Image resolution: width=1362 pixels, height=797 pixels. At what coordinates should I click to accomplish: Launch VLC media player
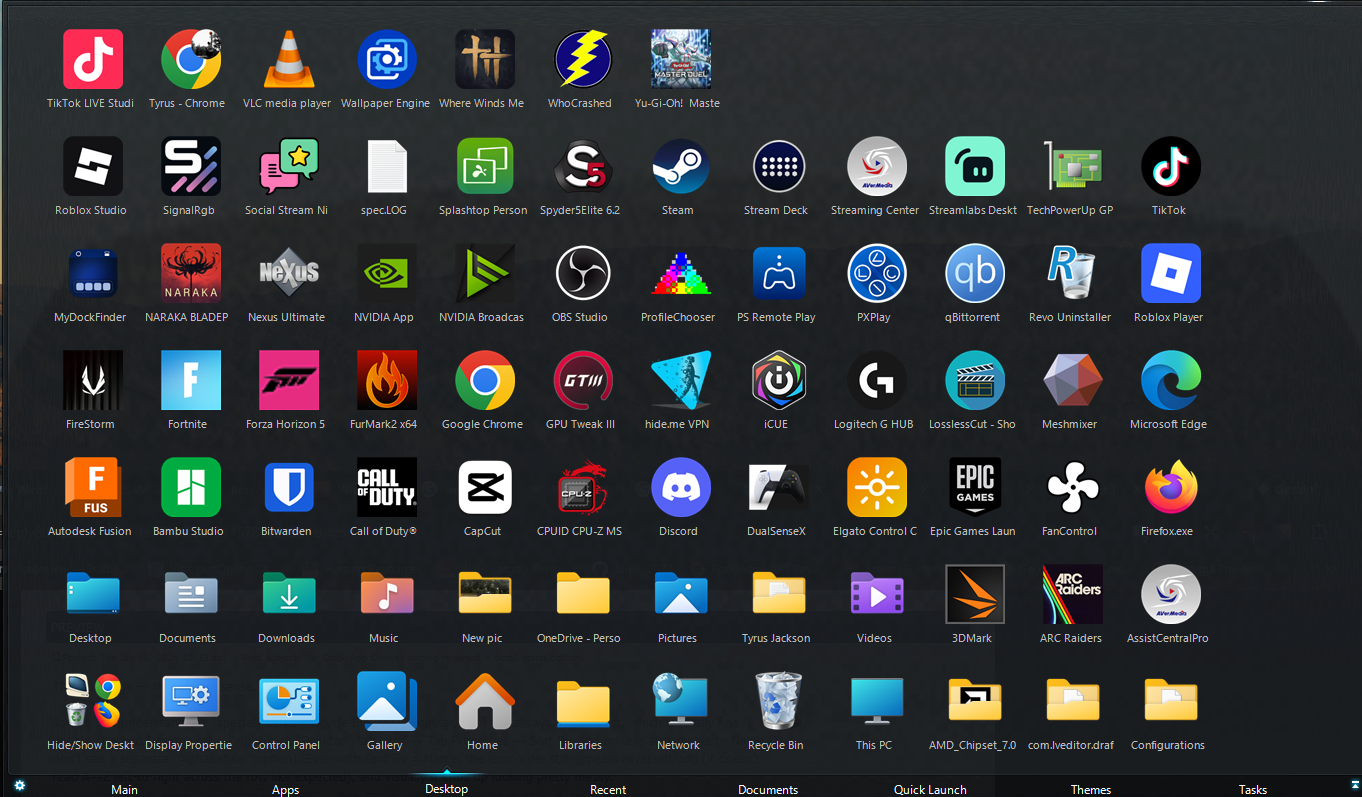286,60
